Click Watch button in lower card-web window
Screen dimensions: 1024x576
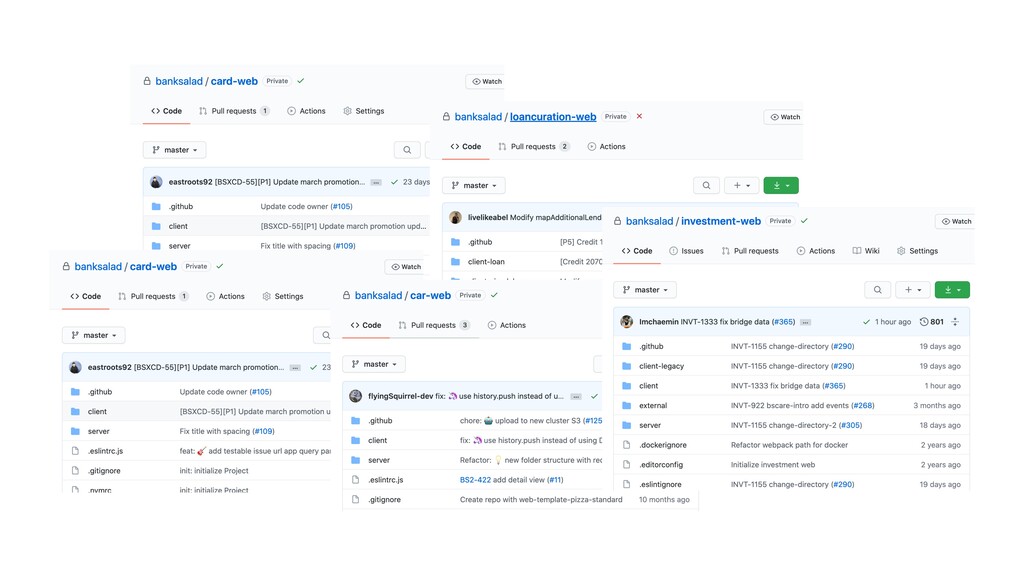click(406, 266)
